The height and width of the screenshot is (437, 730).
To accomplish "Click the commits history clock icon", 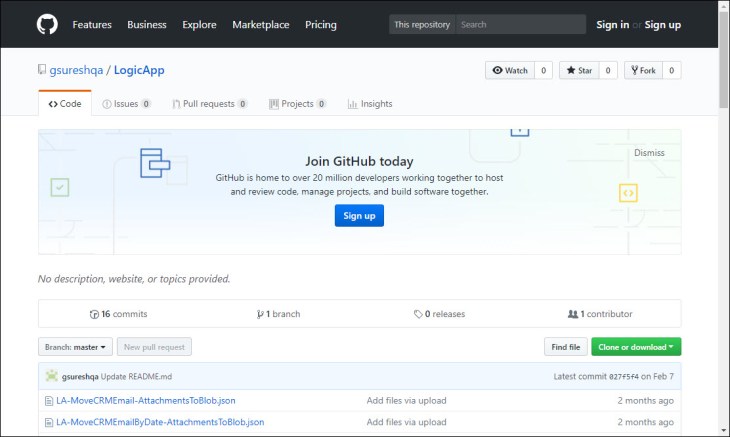I will [x=94, y=314].
